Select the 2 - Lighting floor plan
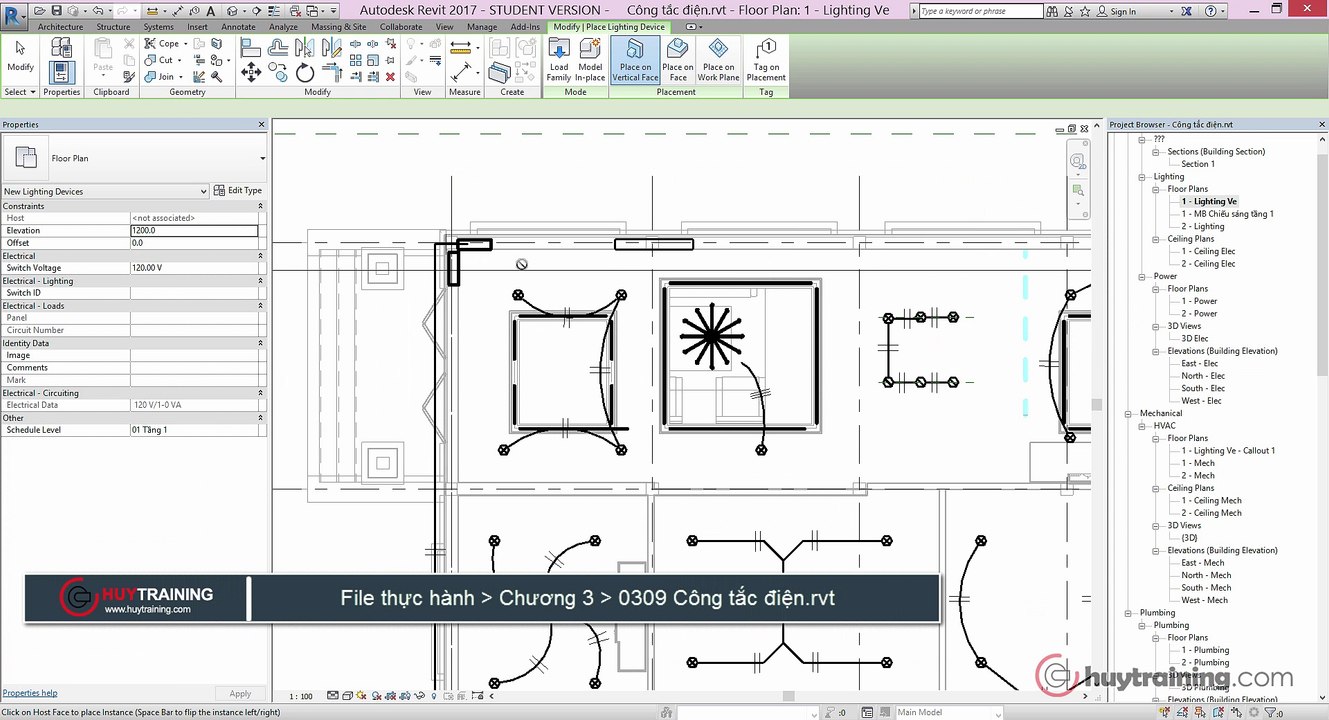 (1202, 227)
